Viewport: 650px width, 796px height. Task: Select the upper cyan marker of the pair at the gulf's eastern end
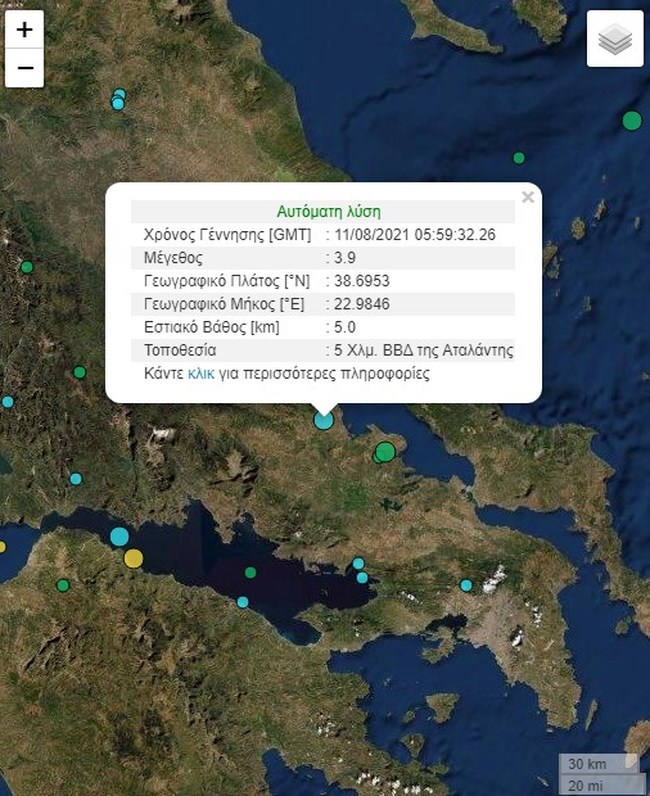(359, 563)
